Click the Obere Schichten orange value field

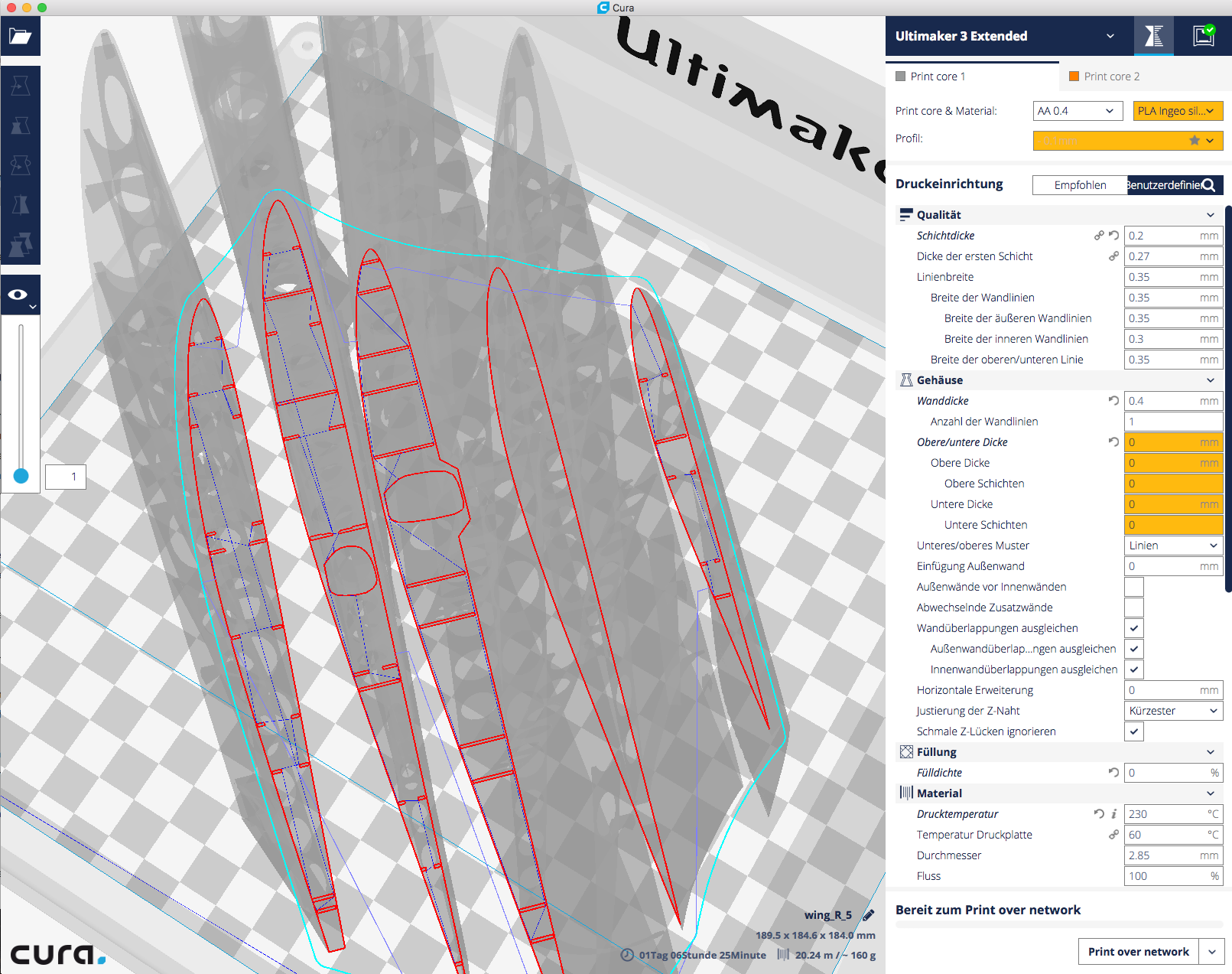pyautogui.click(x=1174, y=484)
